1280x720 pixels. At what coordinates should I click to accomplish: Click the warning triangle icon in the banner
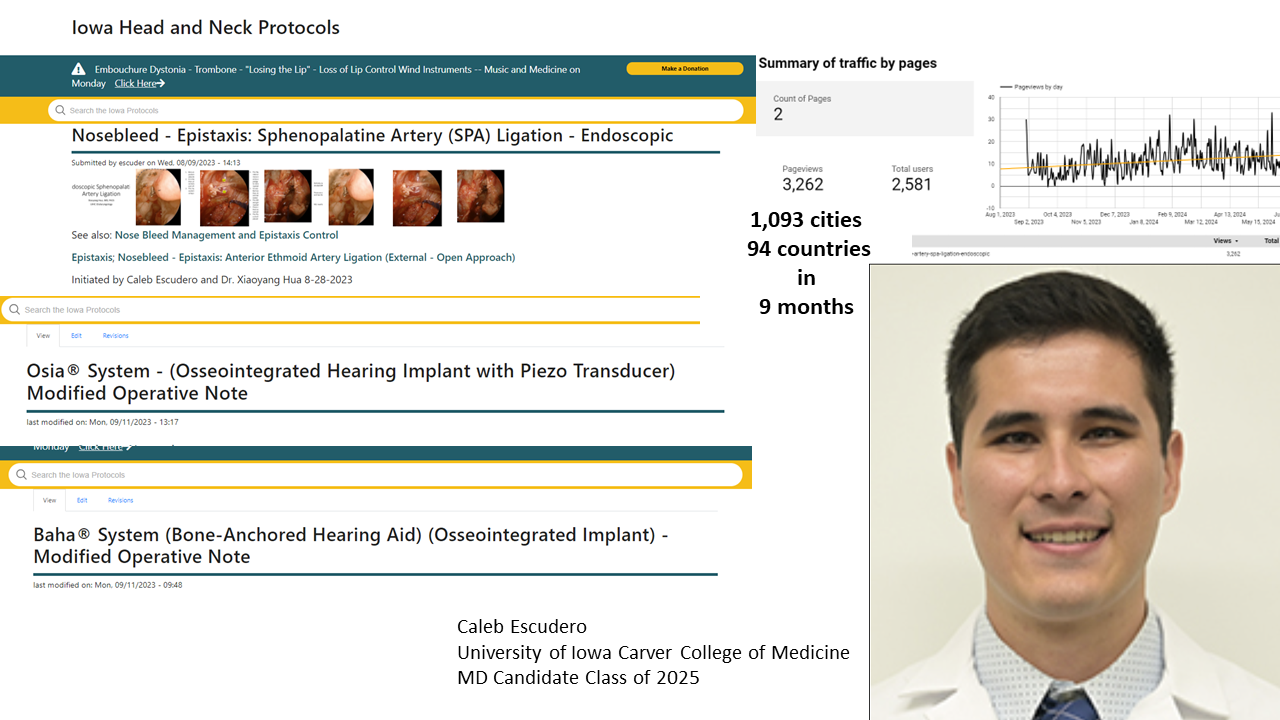point(78,69)
